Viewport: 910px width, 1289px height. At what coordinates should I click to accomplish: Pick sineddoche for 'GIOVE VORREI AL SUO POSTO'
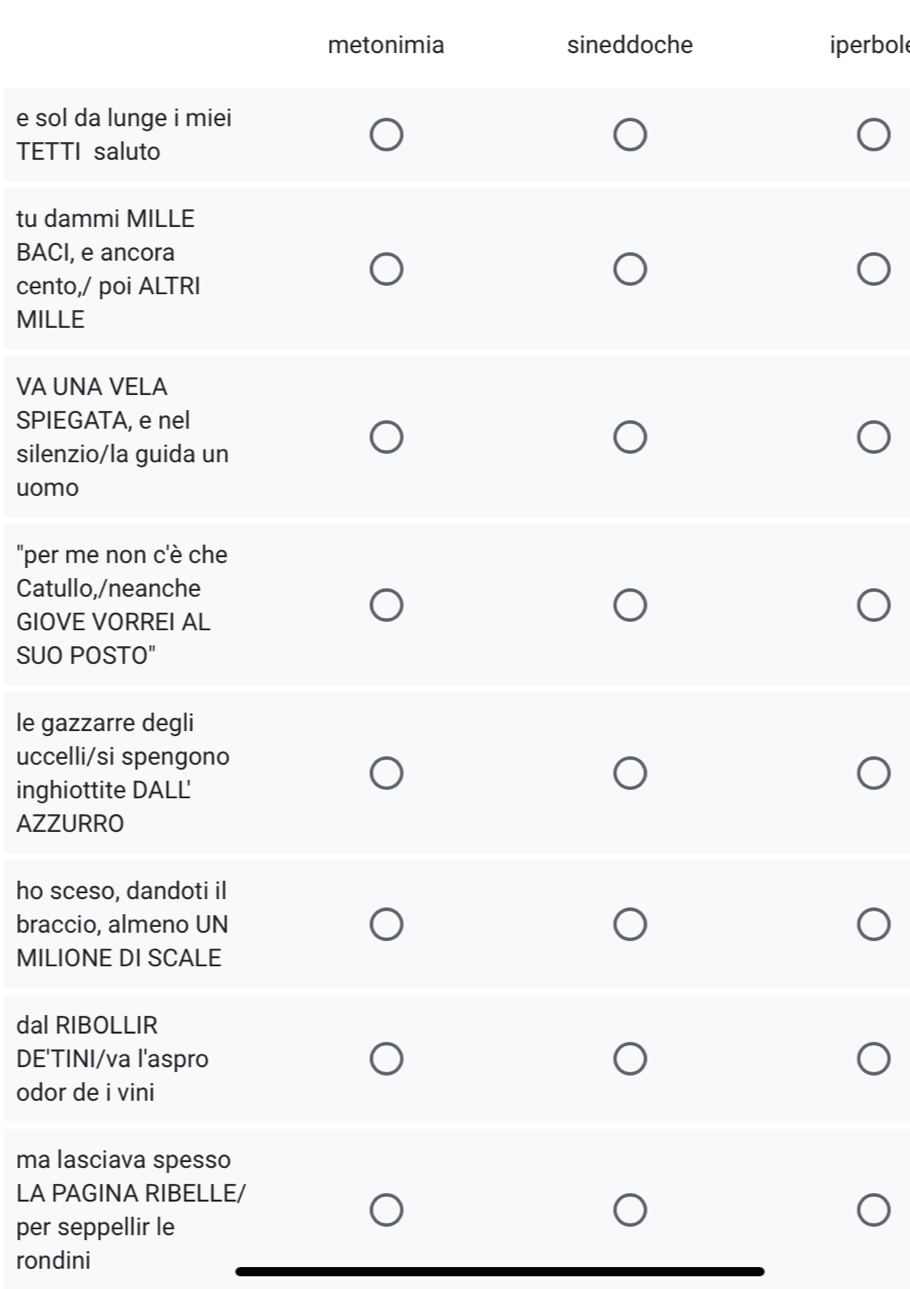(630, 605)
